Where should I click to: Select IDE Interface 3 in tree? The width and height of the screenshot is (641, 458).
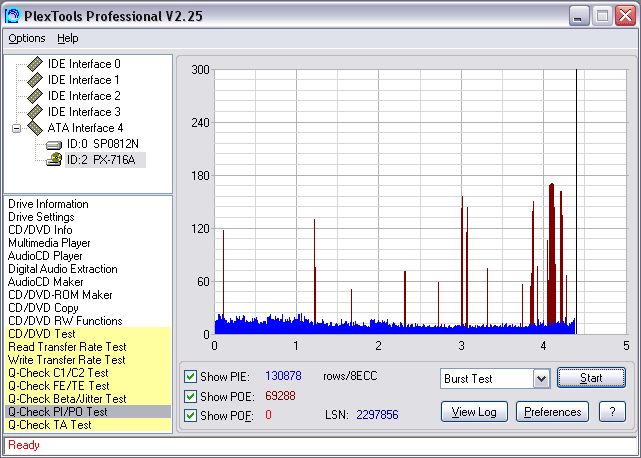coord(84,112)
